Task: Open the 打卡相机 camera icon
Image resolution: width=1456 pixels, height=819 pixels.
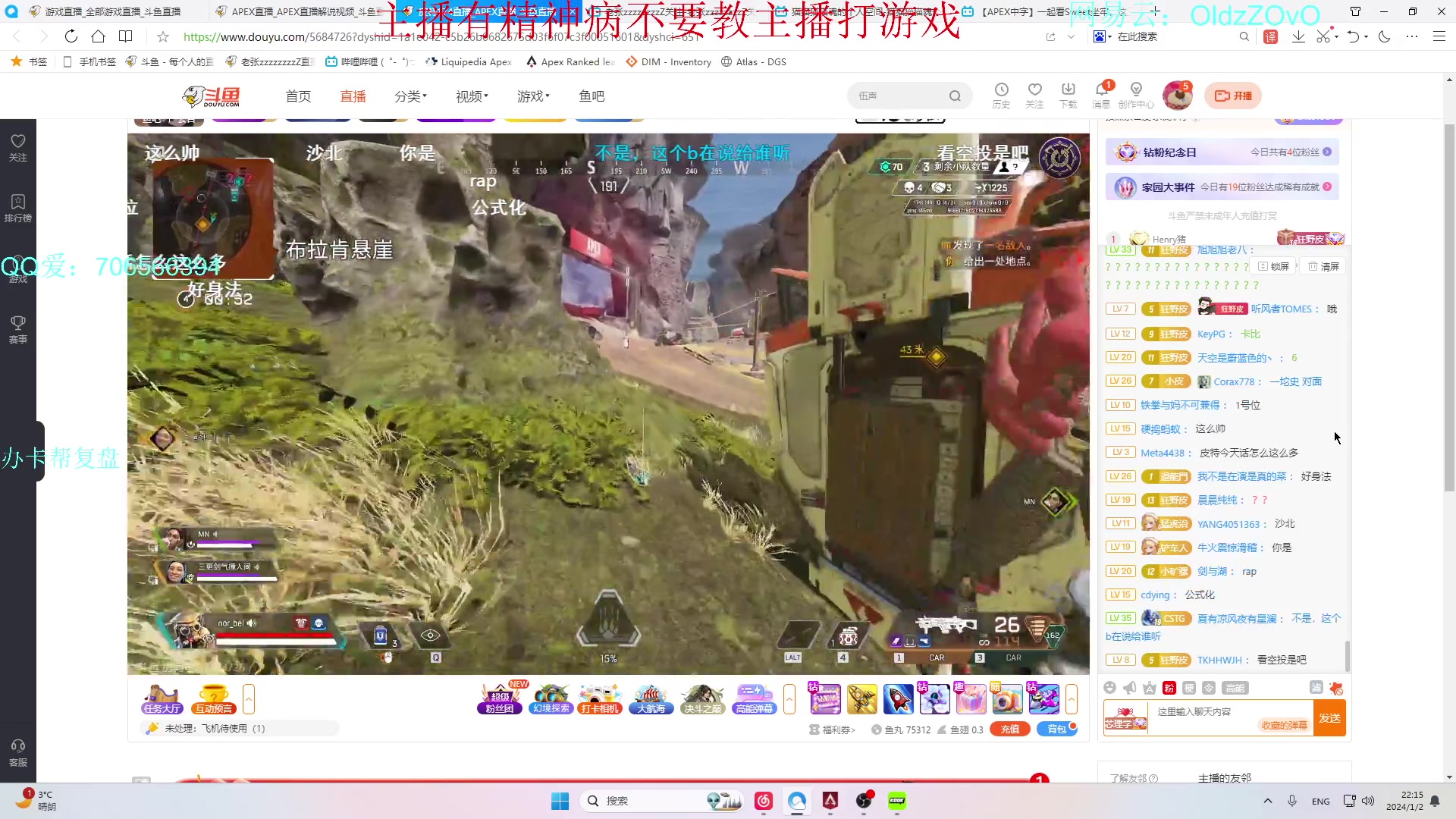Action: pyautogui.click(x=600, y=699)
